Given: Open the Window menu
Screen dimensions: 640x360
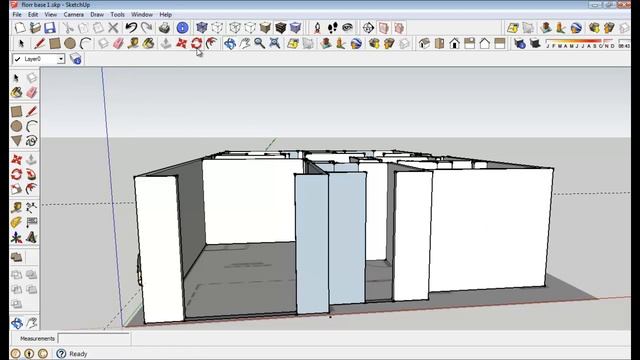Looking at the screenshot, I should click(x=142, y=14).
